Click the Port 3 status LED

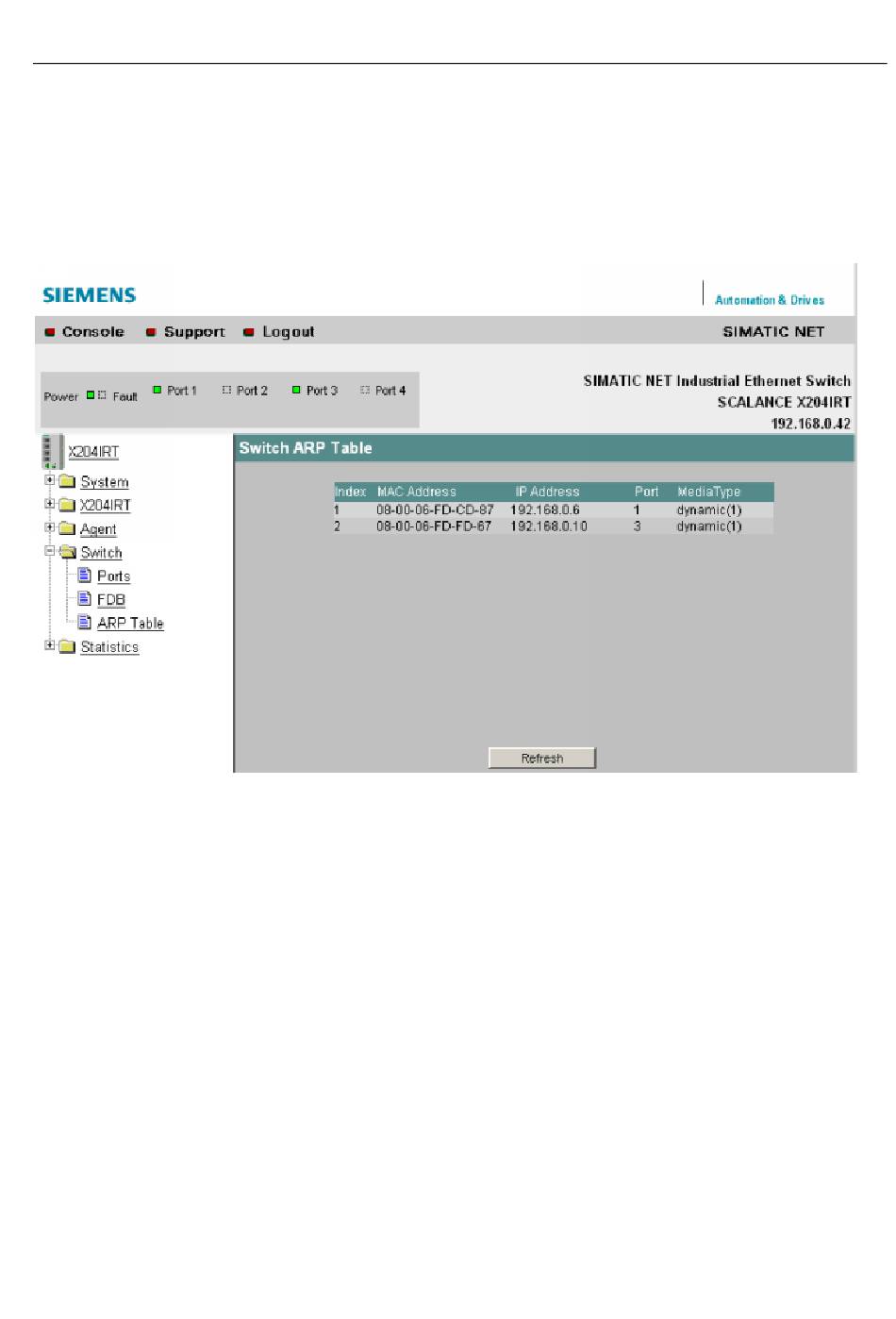[x=296, y=390]
